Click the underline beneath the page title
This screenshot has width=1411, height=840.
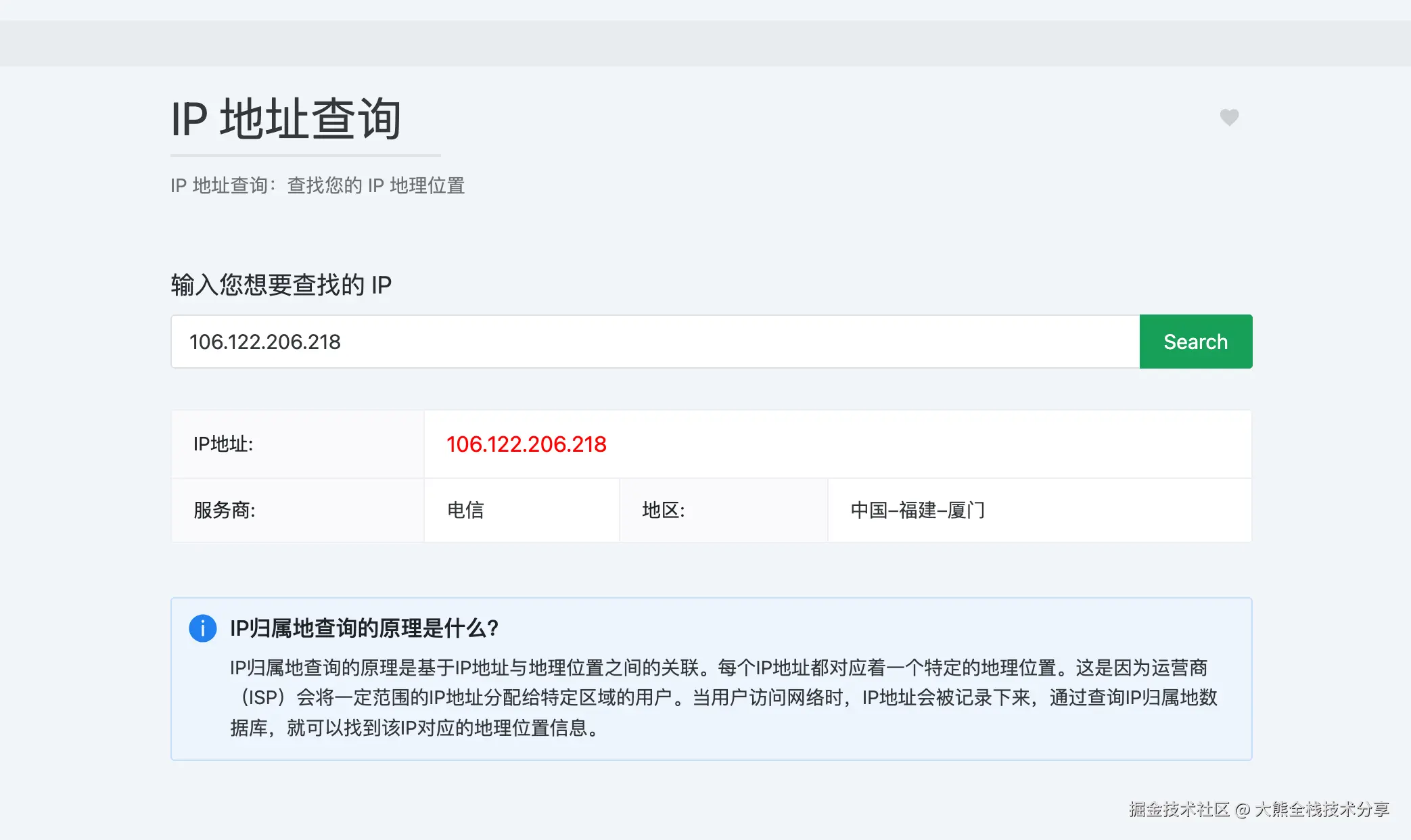tap(306, 156)
